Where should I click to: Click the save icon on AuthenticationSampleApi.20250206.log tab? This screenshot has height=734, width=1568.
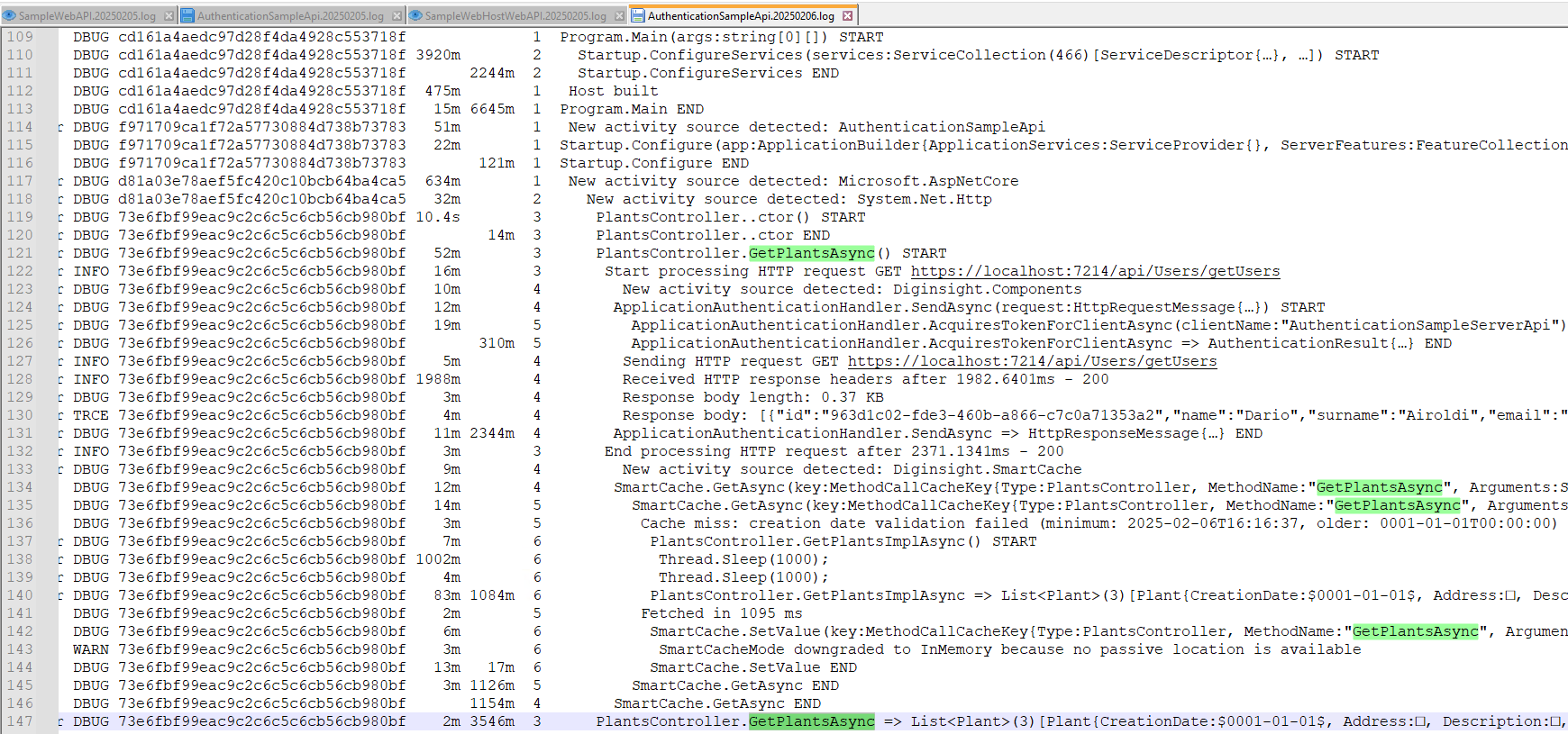[638, 15]
